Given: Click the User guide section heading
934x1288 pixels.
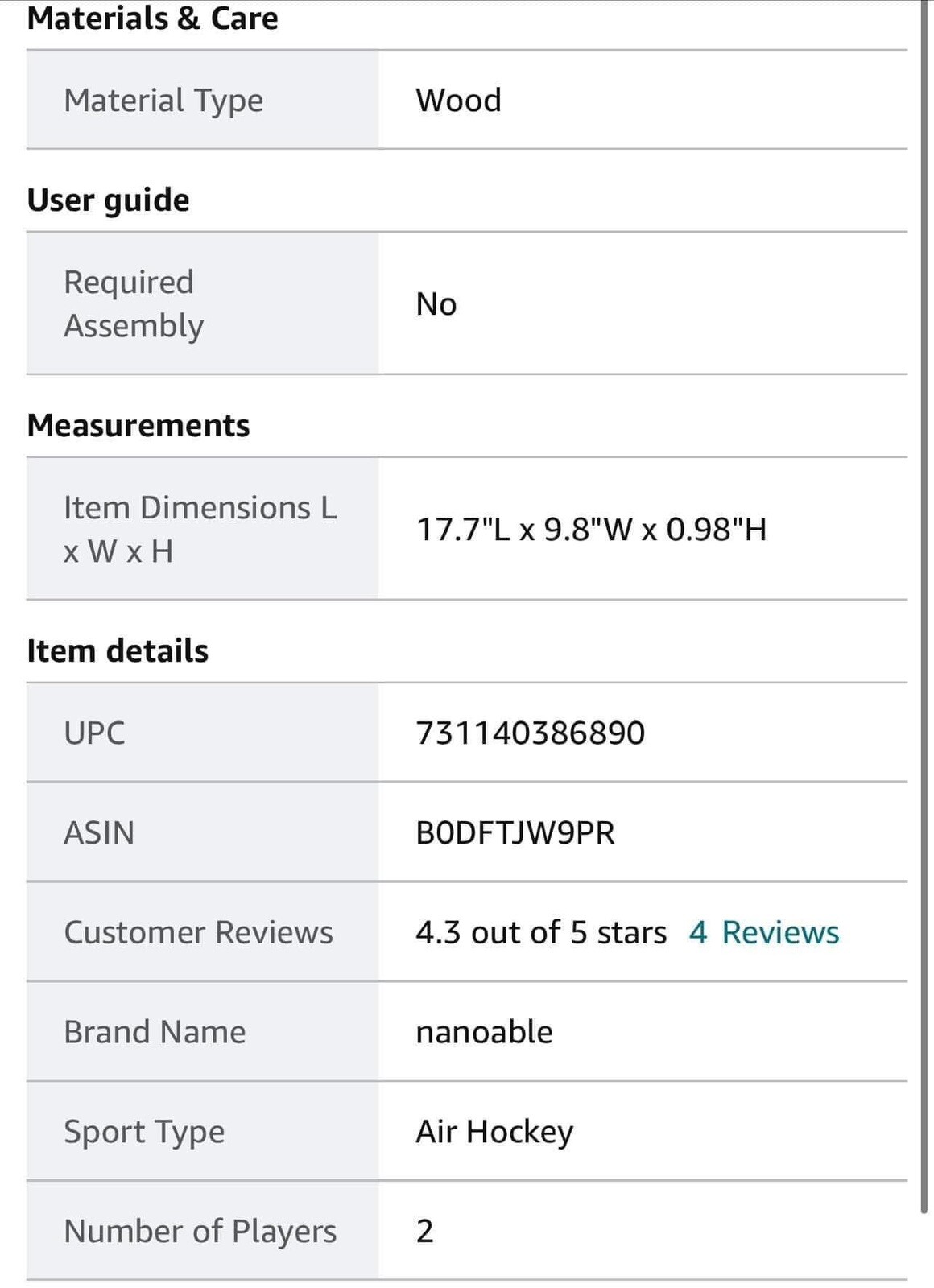Looking at the screenshot, I should tap(108, 200).
